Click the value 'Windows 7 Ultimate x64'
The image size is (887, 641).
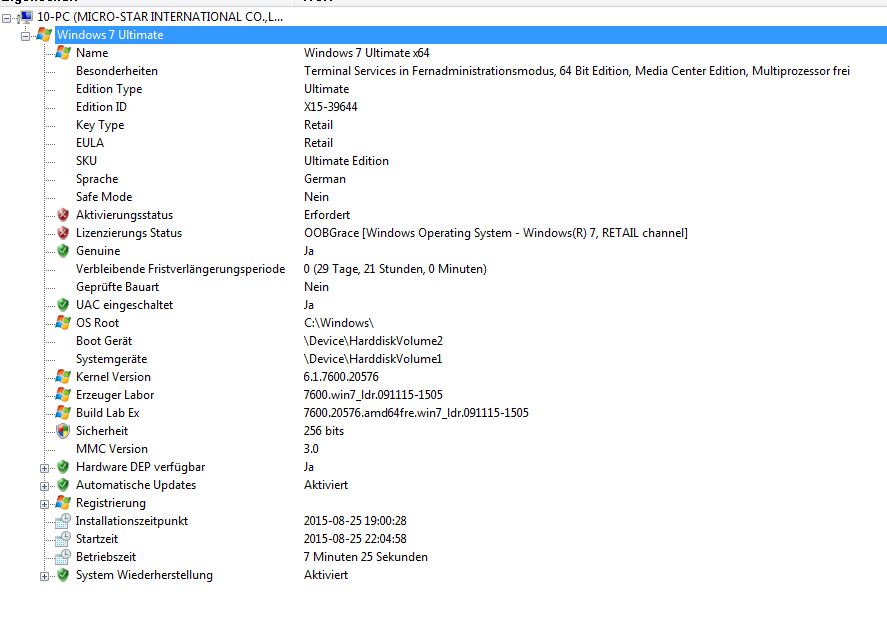point(367,53)
